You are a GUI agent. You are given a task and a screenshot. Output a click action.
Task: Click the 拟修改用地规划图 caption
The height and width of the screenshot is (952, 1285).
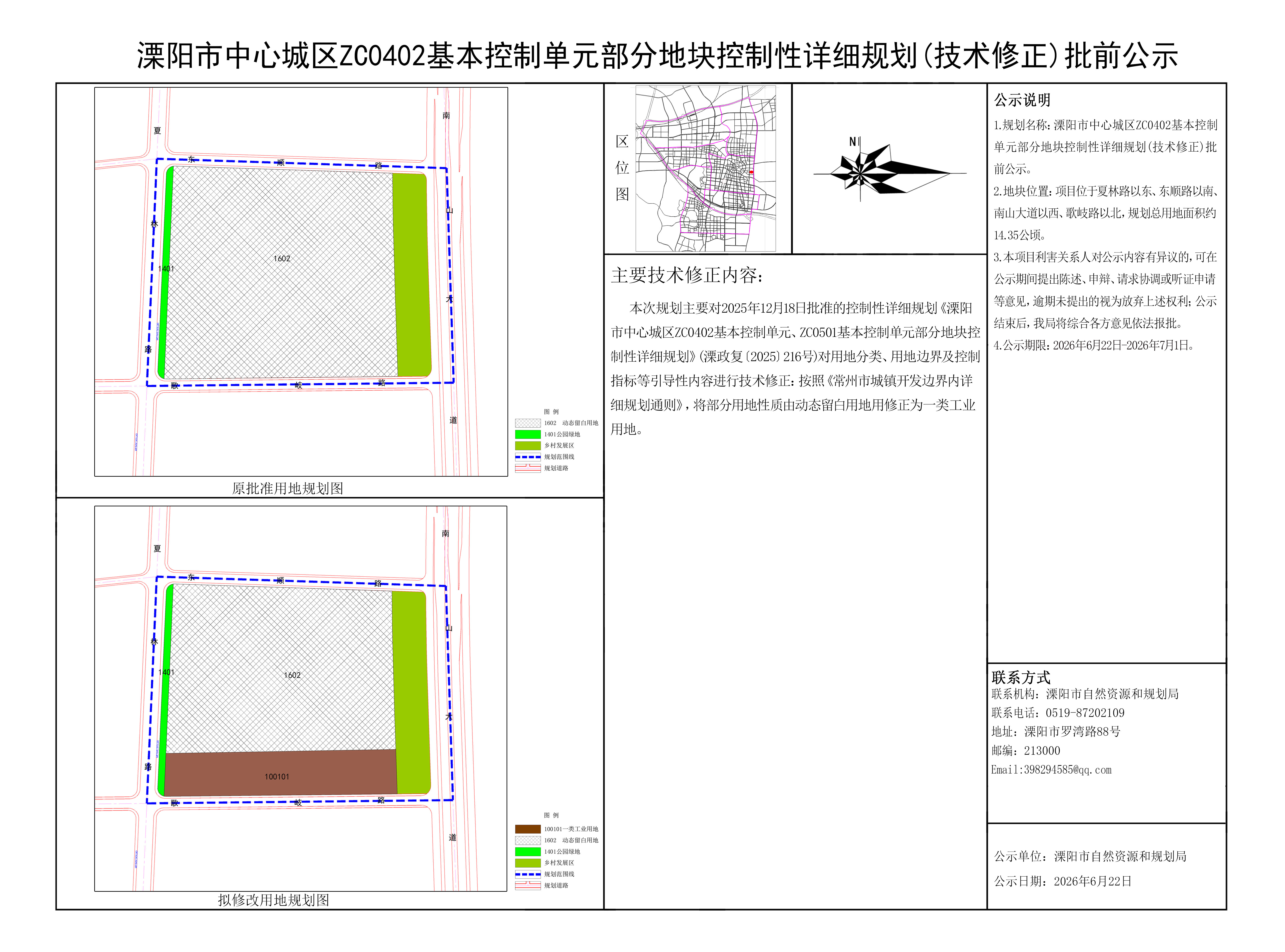(x=273, y=900)
